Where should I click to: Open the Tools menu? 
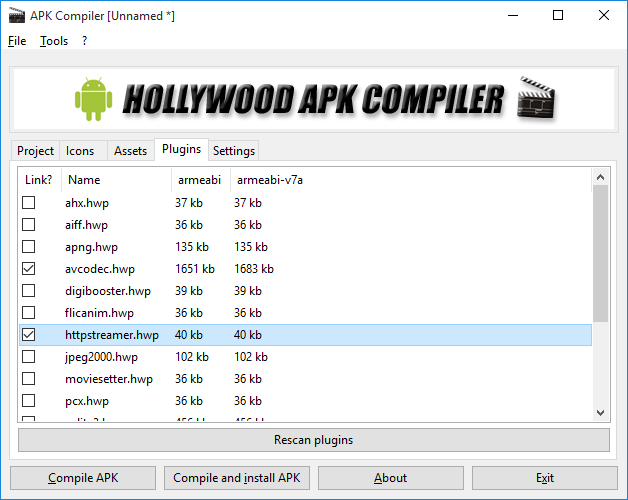pos(54,41)
